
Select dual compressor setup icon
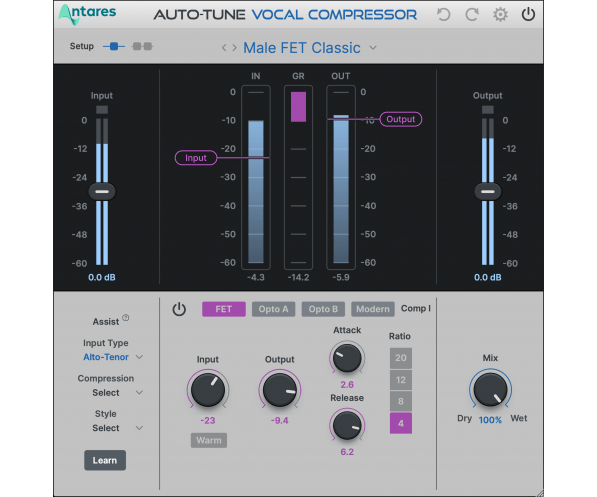pyautogui.click(x=142, y=46)
